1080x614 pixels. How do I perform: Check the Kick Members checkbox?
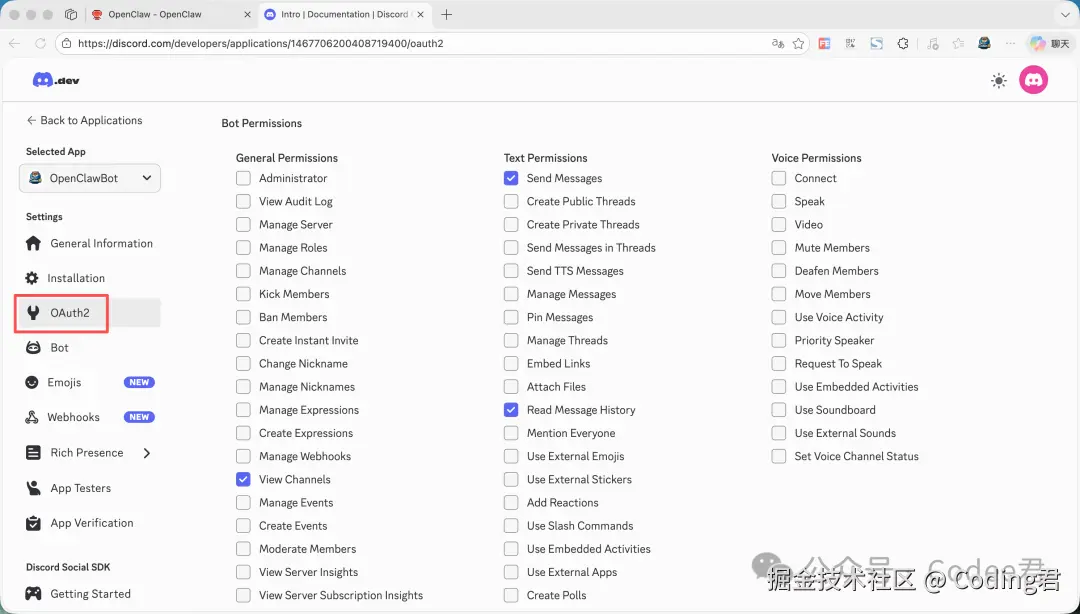point(243,294)
